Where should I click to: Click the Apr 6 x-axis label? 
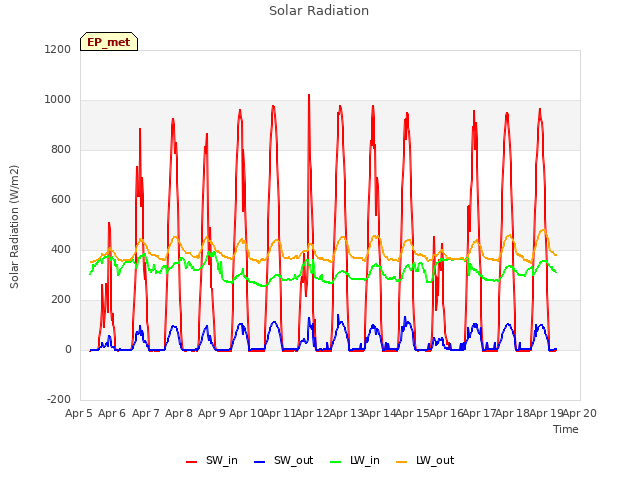pos(112,413)
